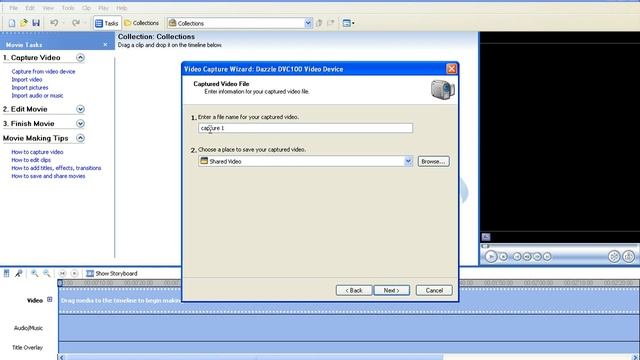Click the Play Timeline icon
Viewport: 640px width, 360px height.
point(74,273)
